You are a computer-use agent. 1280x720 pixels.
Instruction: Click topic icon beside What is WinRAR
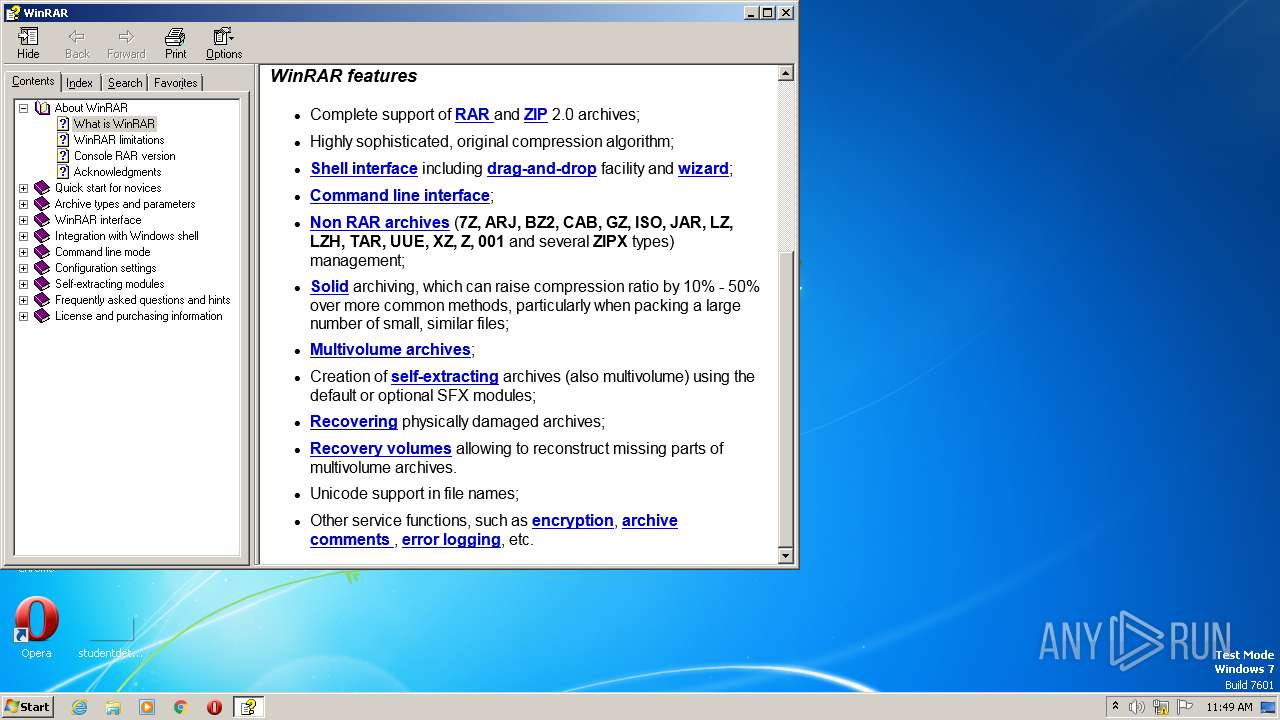point(63,124)
